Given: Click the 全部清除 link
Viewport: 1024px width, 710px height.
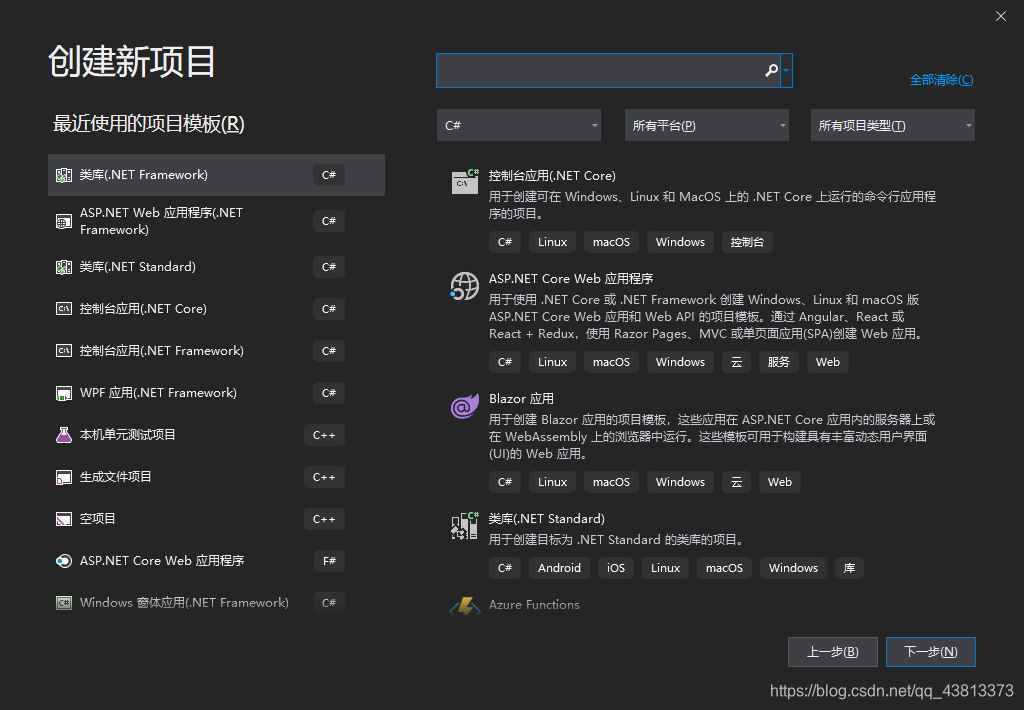Looking at the screenshot, I should tap(940, 78).
